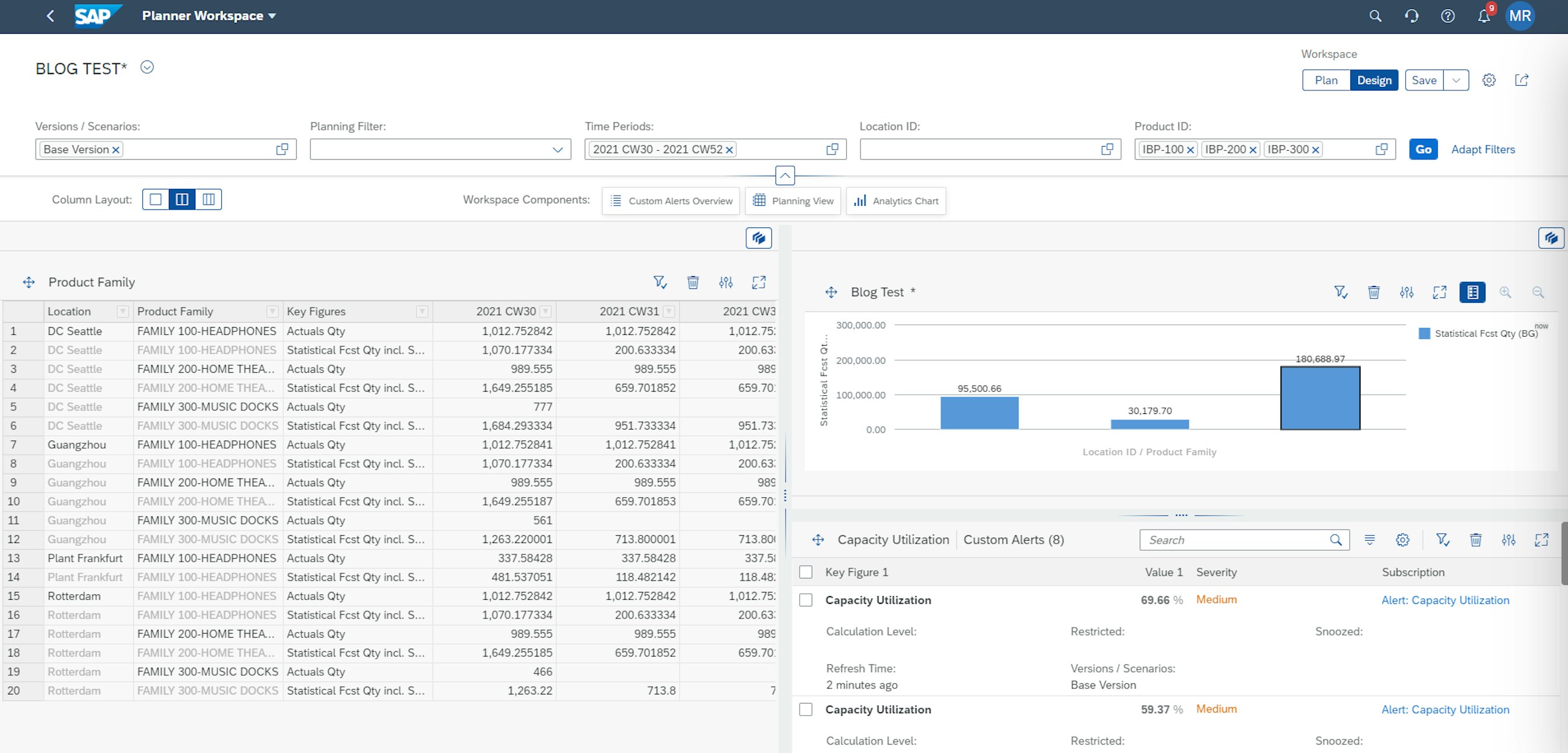Select two-column layout option

click(182, 199)
